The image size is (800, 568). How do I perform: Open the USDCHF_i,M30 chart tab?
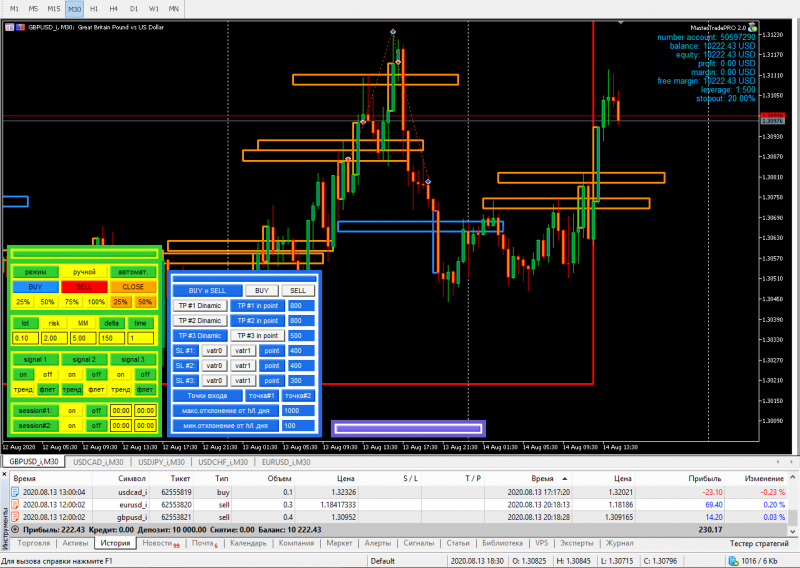[223, 462]
